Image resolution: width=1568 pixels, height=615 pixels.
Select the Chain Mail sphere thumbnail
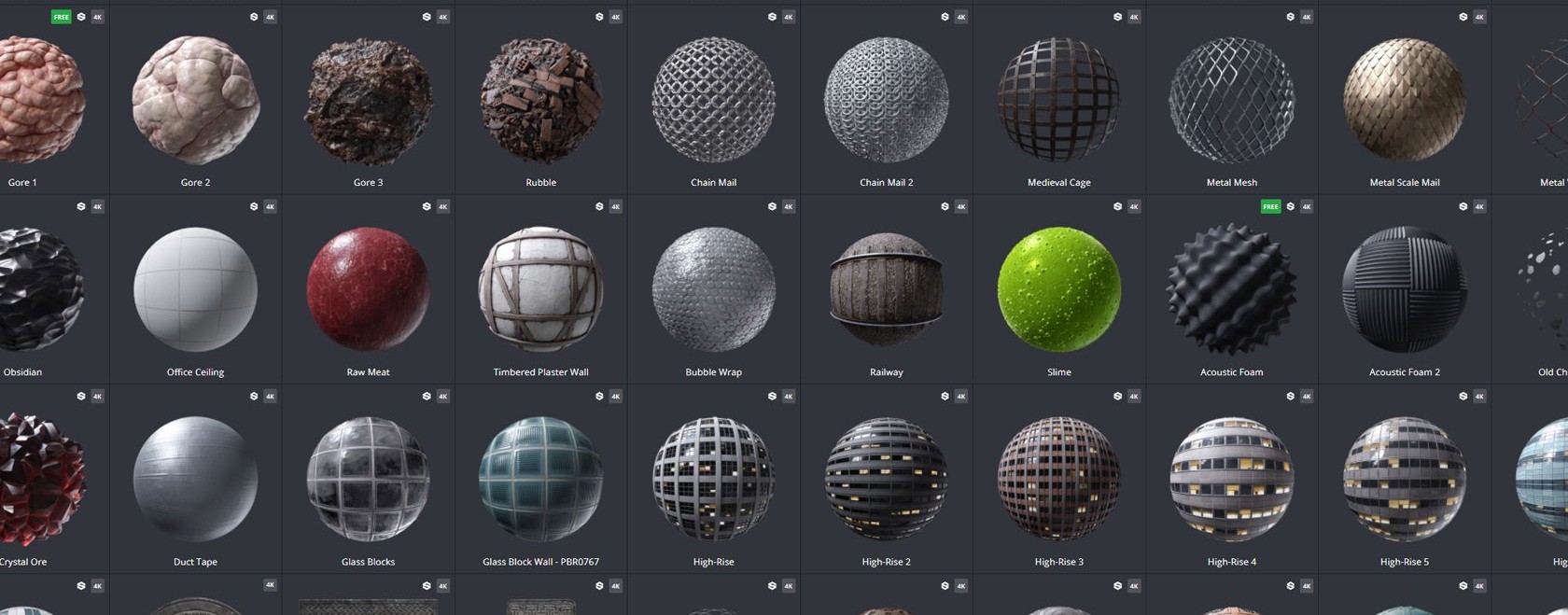coord(714,100)
